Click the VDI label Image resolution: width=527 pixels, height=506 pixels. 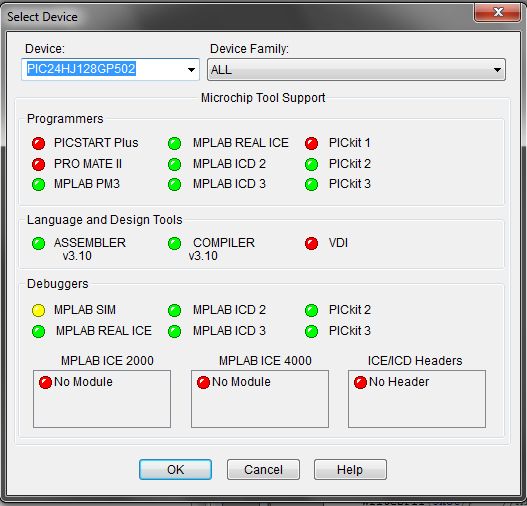[x=338, y=243]
